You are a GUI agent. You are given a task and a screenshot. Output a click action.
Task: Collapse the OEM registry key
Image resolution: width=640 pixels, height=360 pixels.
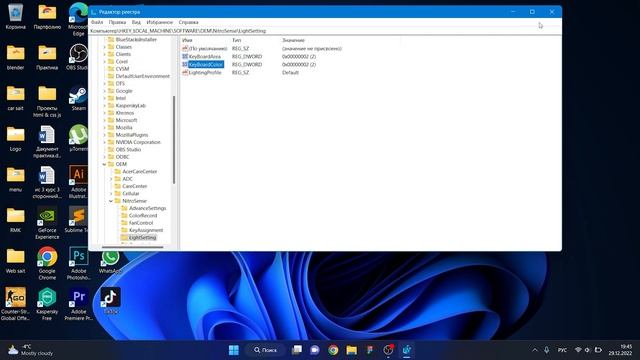(x=104, y=164)
